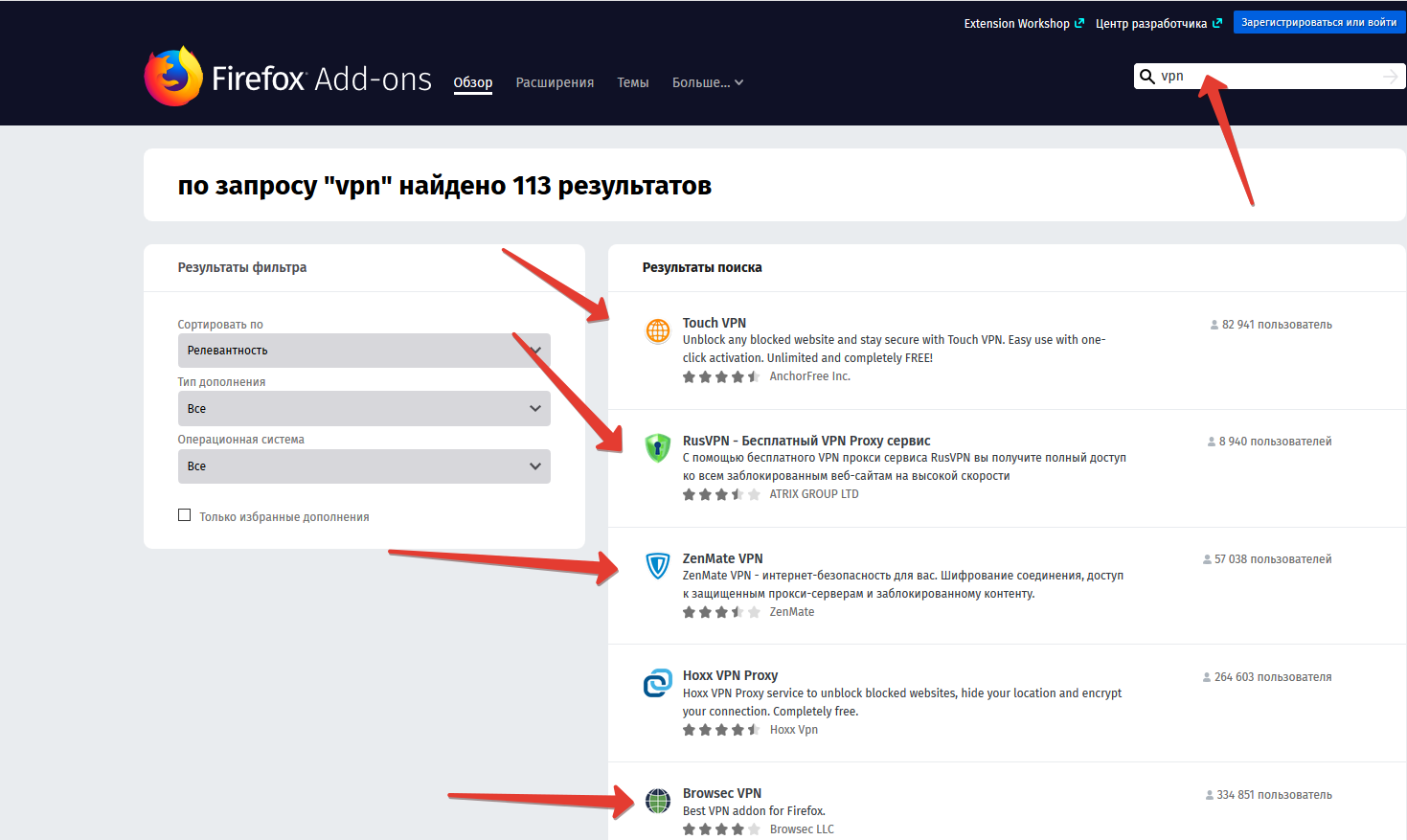The width and height of the screenshot is (1407, 840).
Task: Open the Browsec VPN title link
Action: (722, 793)
